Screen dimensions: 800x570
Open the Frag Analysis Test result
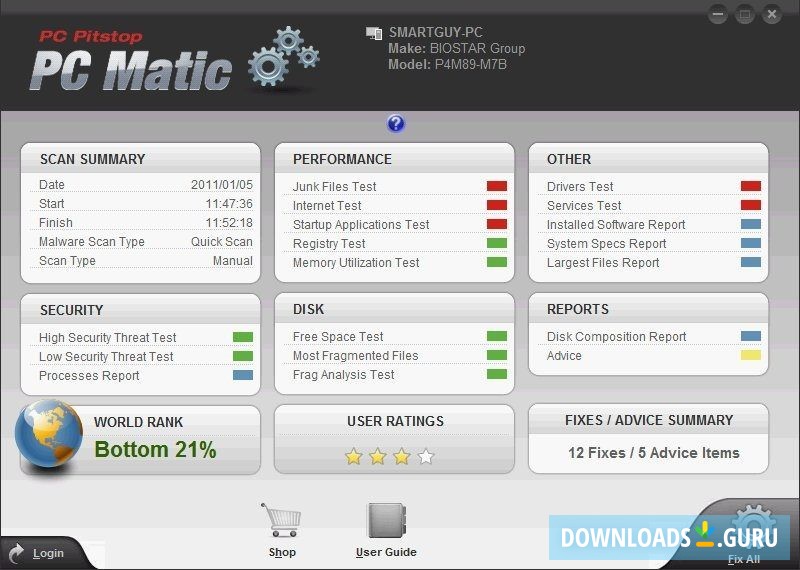[343, 375]
